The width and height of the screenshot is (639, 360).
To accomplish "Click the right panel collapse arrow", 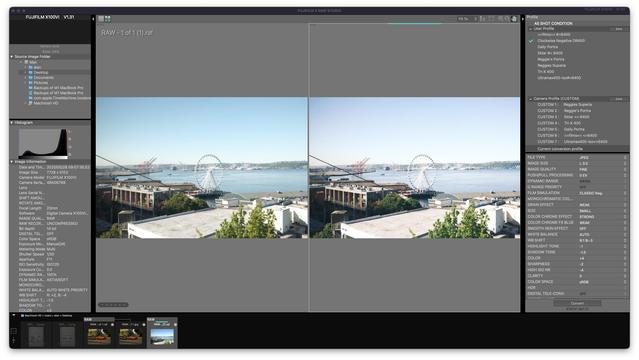I will (523, 19).
